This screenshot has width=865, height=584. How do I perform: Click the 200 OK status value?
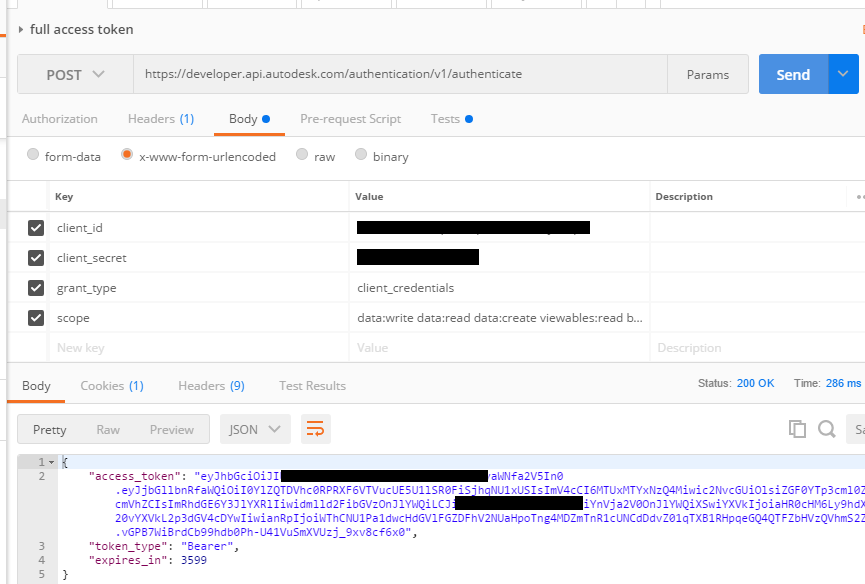click(x=755, y=383)
